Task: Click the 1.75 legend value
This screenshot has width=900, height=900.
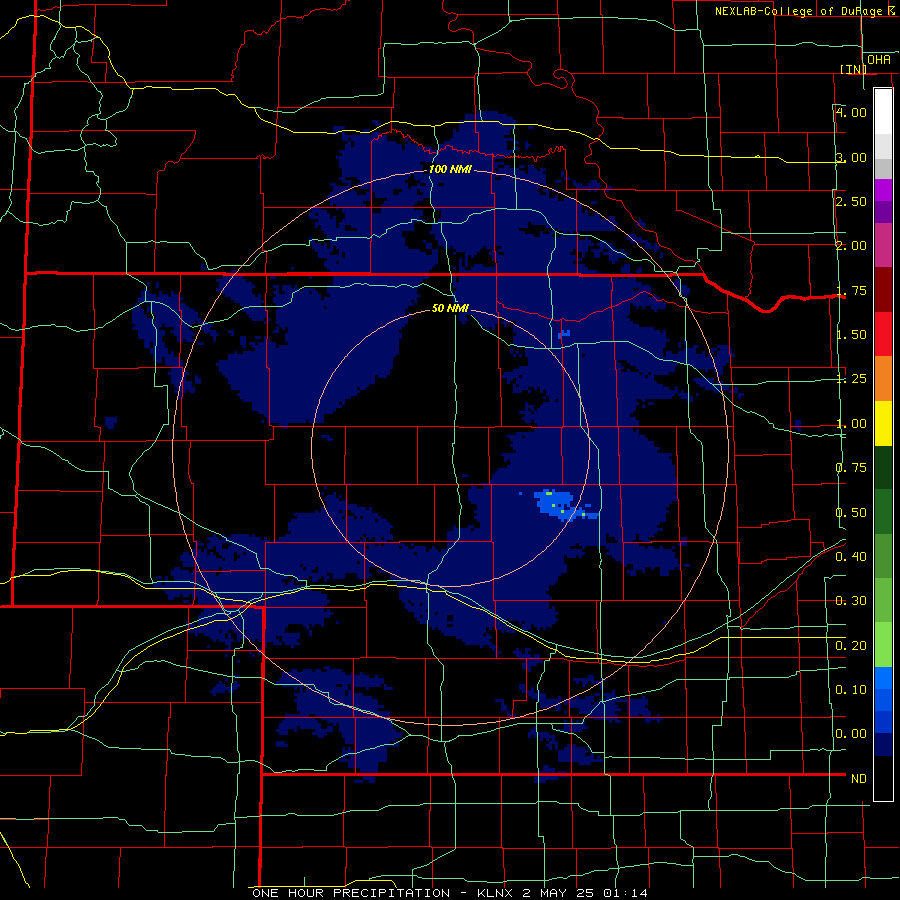Action: coord(851,290)
